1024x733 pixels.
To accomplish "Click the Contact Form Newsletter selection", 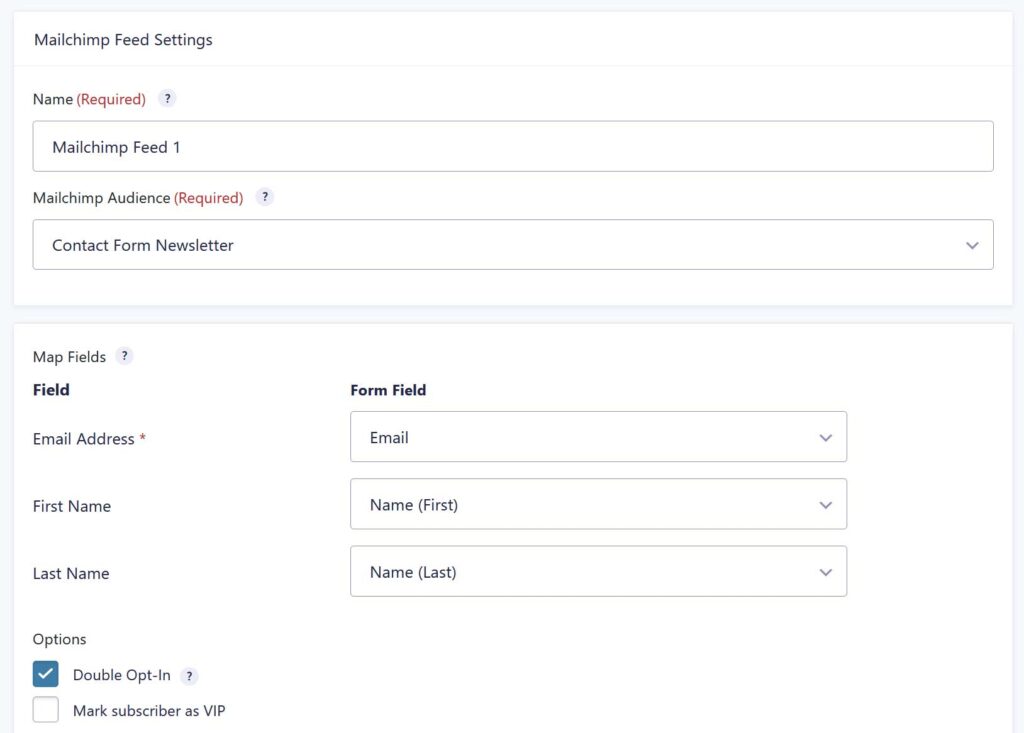I will pyautogui.click(x=141, y=244).
